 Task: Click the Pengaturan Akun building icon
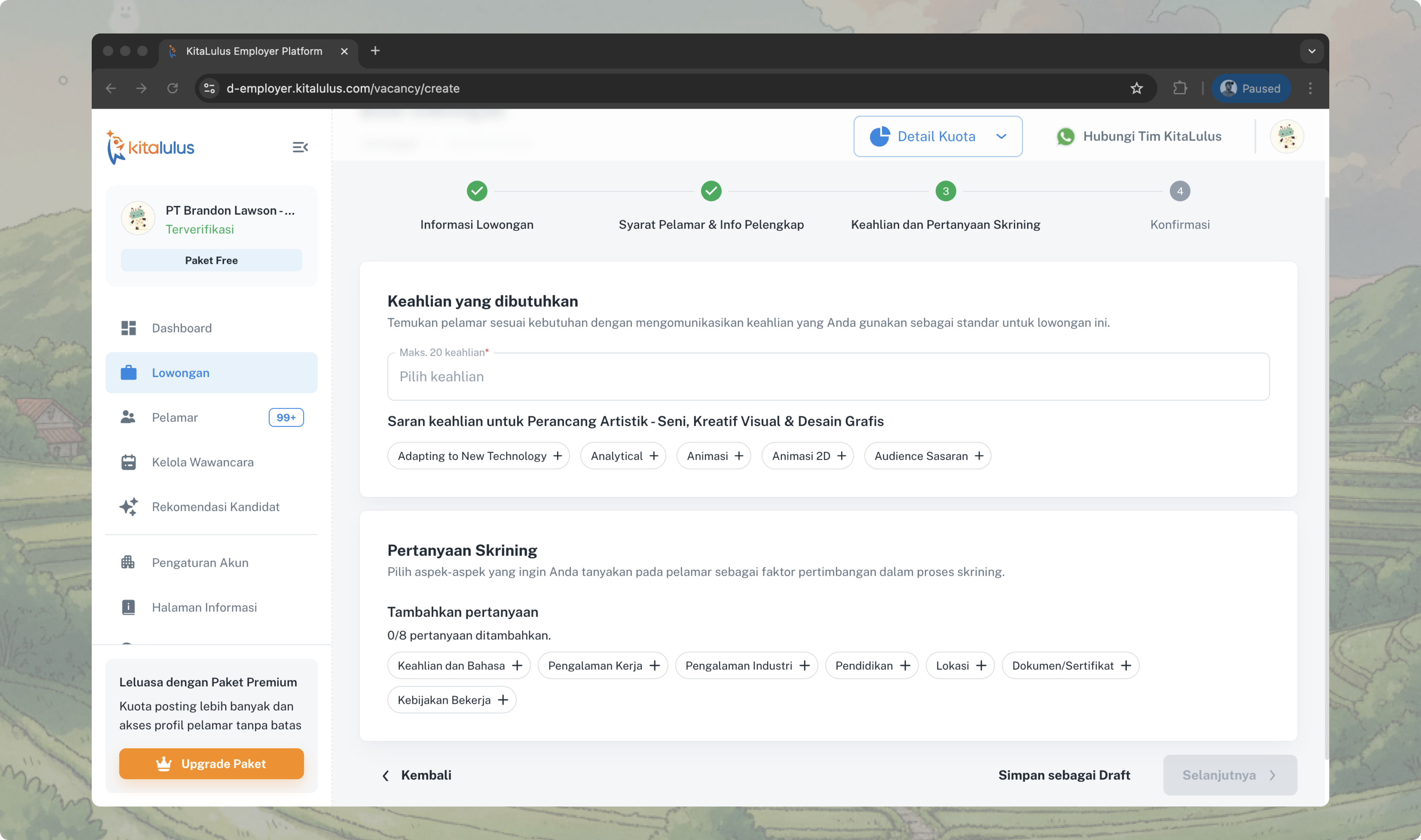(x=128, y=563)
